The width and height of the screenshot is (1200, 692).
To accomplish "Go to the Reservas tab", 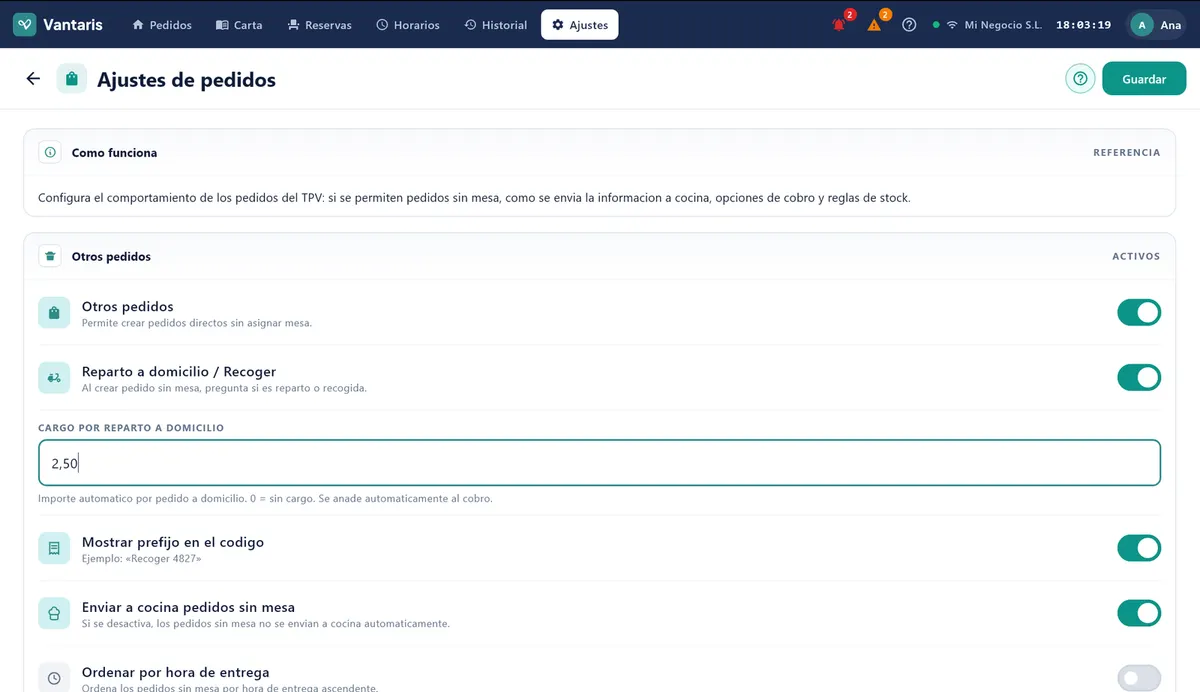I will click(319, 25).
